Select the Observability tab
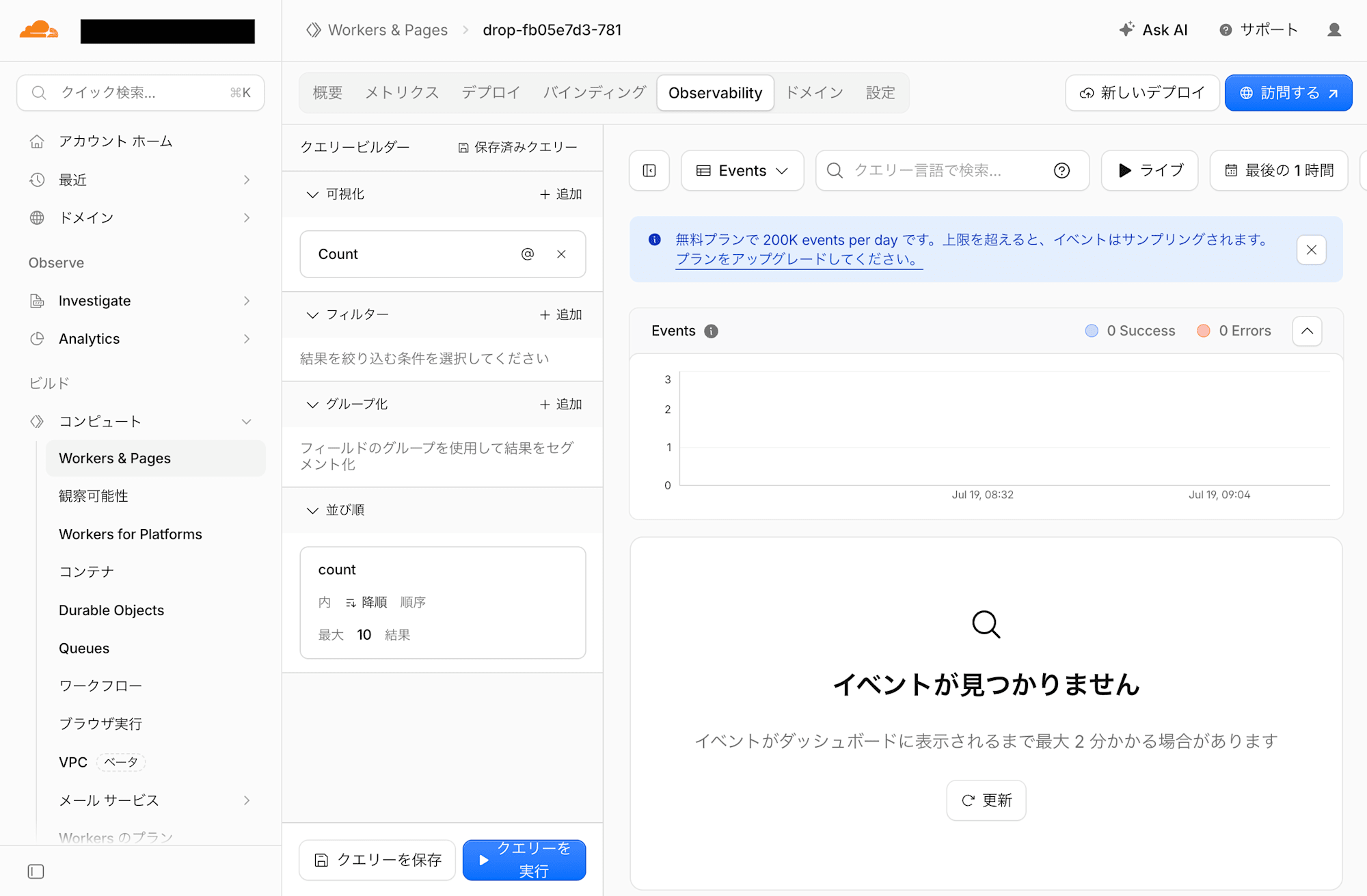Screen dimensions: 1367x896 click(715, 93)
